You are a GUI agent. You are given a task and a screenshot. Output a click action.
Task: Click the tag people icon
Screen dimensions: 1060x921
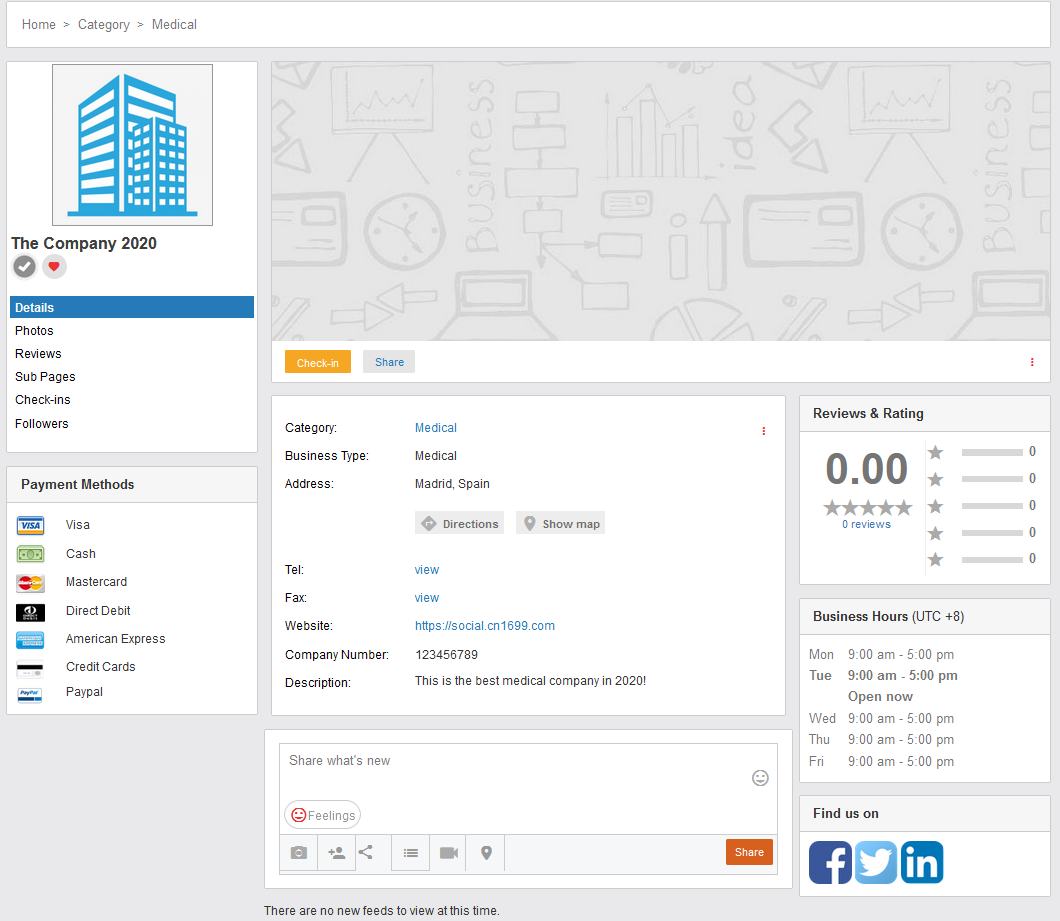(x=336, y=853)
